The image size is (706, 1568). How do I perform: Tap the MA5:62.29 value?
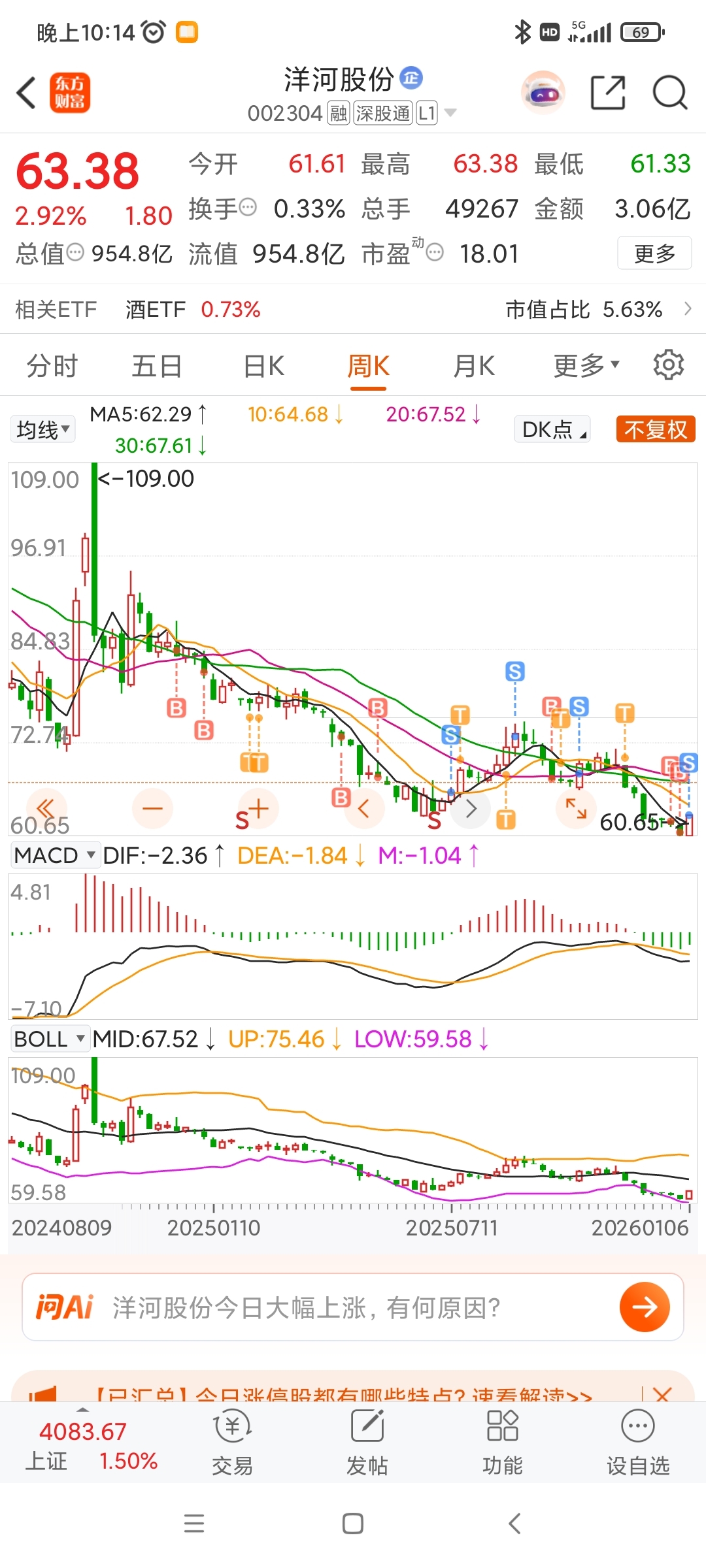click(148, 414)
